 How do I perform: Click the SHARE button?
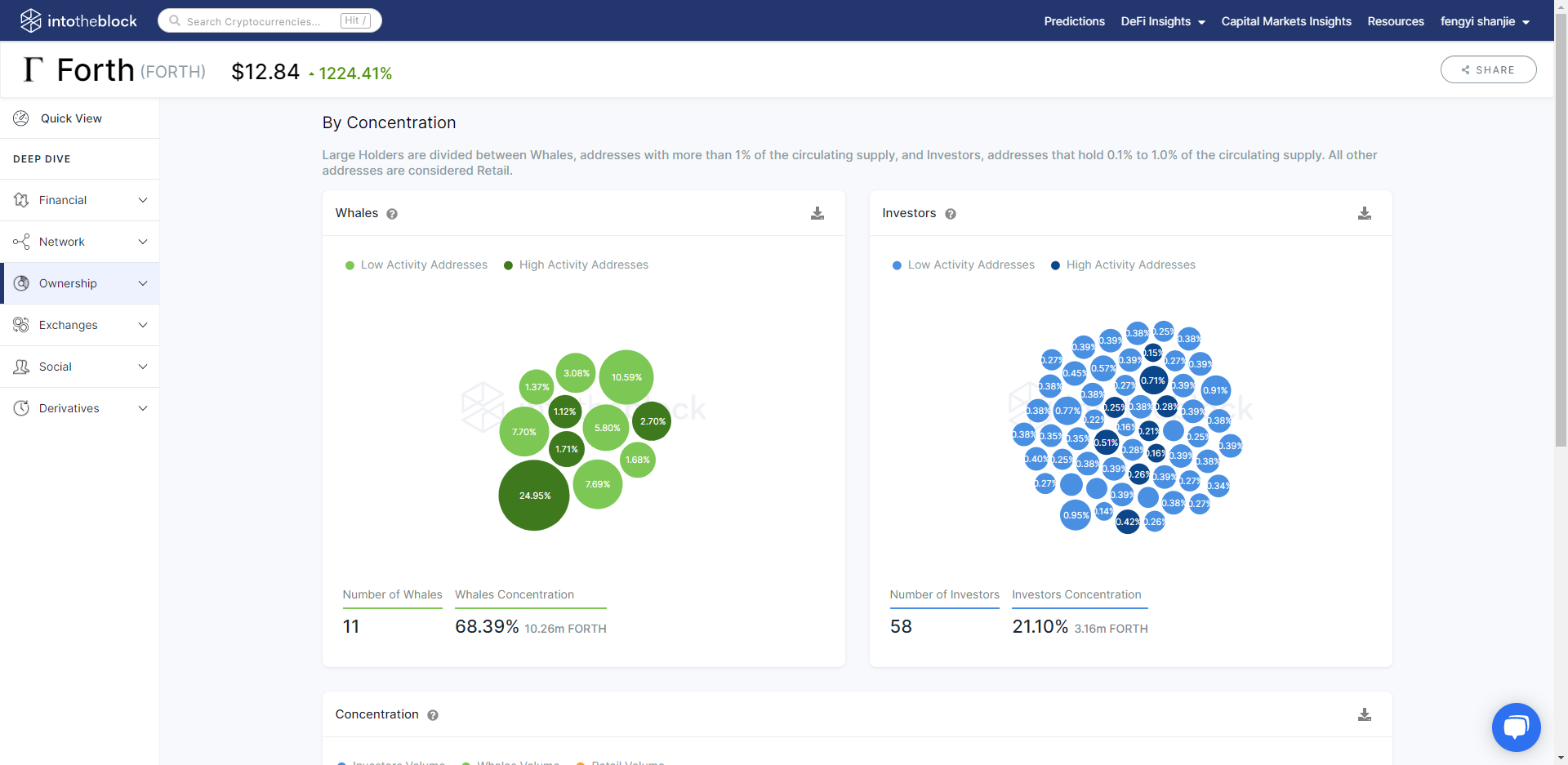[x=1488, y=69]
